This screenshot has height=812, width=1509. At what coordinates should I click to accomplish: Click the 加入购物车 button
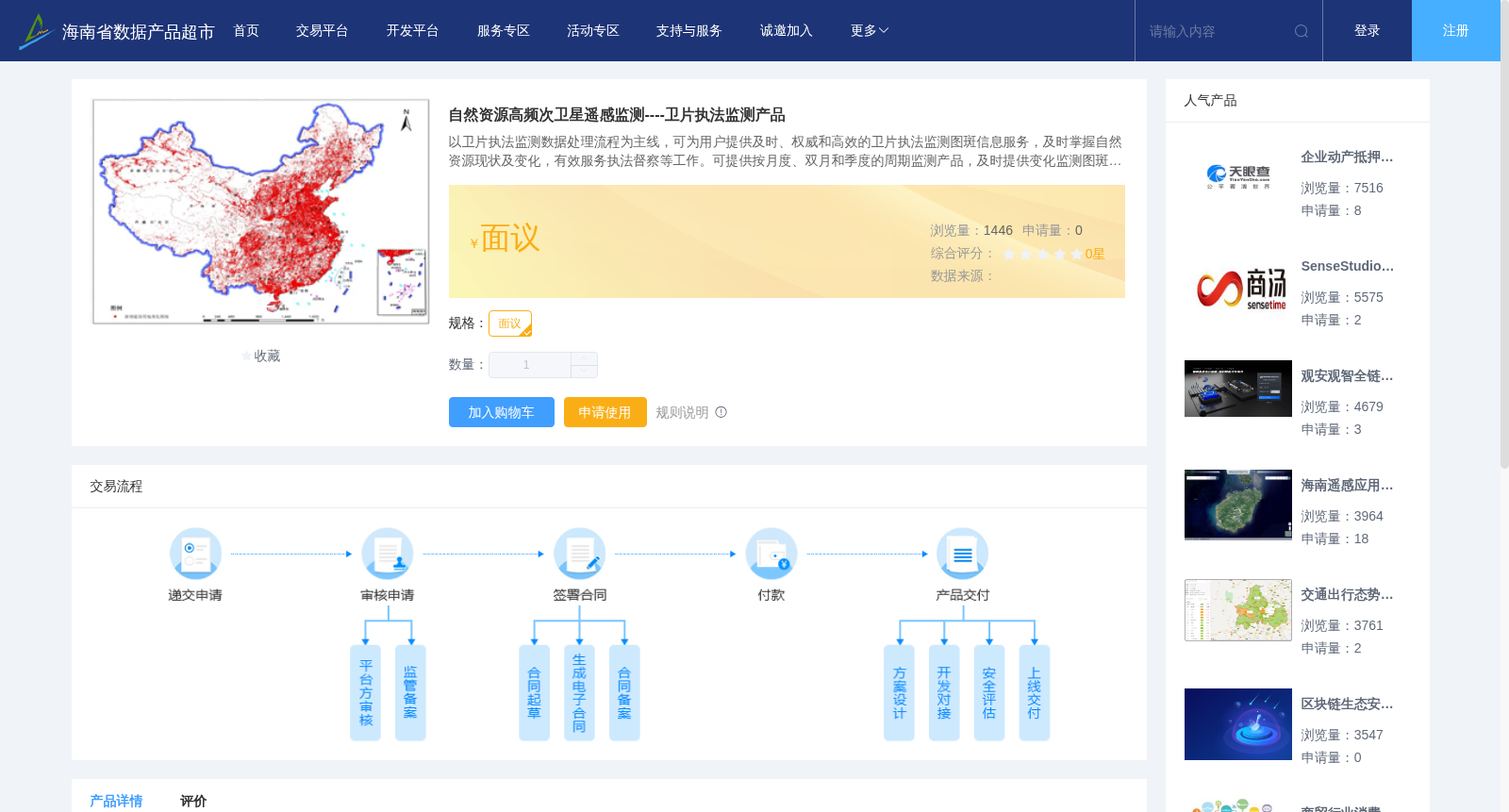pos(502,412)
